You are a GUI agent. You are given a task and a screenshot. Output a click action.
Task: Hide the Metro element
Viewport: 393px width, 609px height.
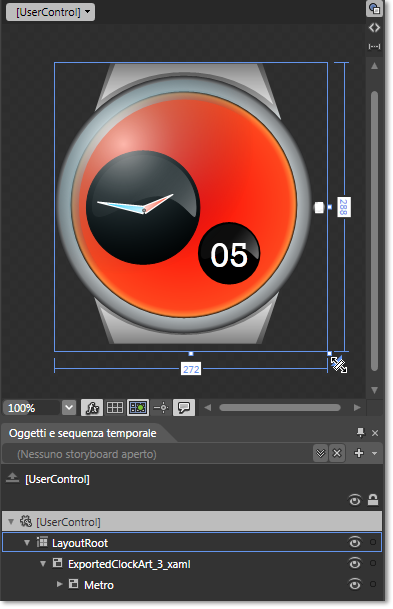354,585
